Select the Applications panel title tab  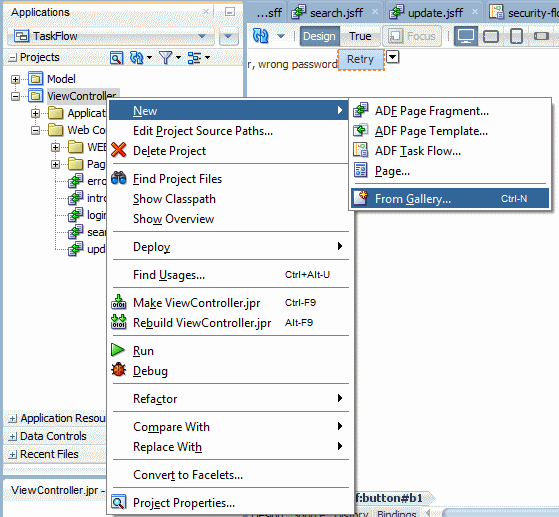[x=40, y=12]
